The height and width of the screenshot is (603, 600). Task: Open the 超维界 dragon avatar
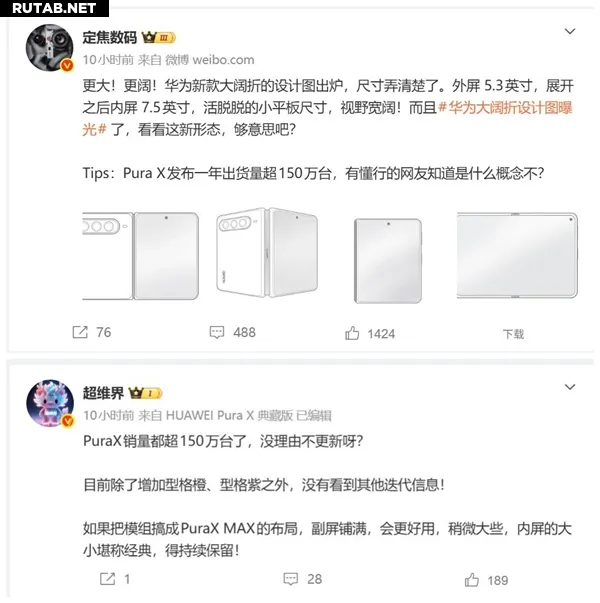click(50, 403)
